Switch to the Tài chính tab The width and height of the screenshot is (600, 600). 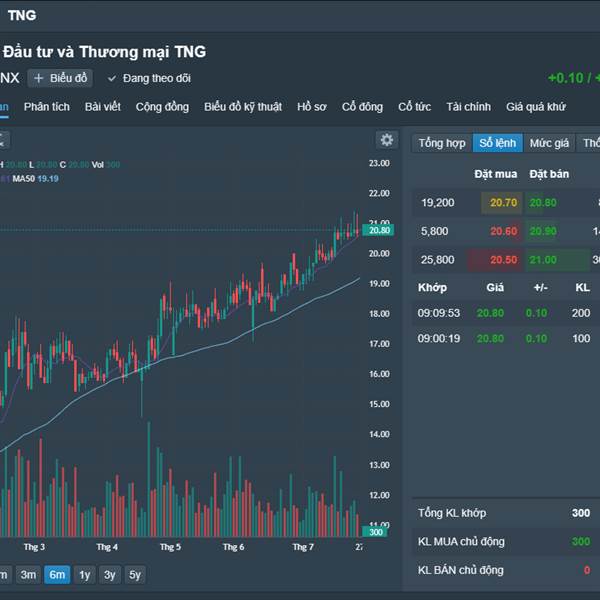pos(468,107)
